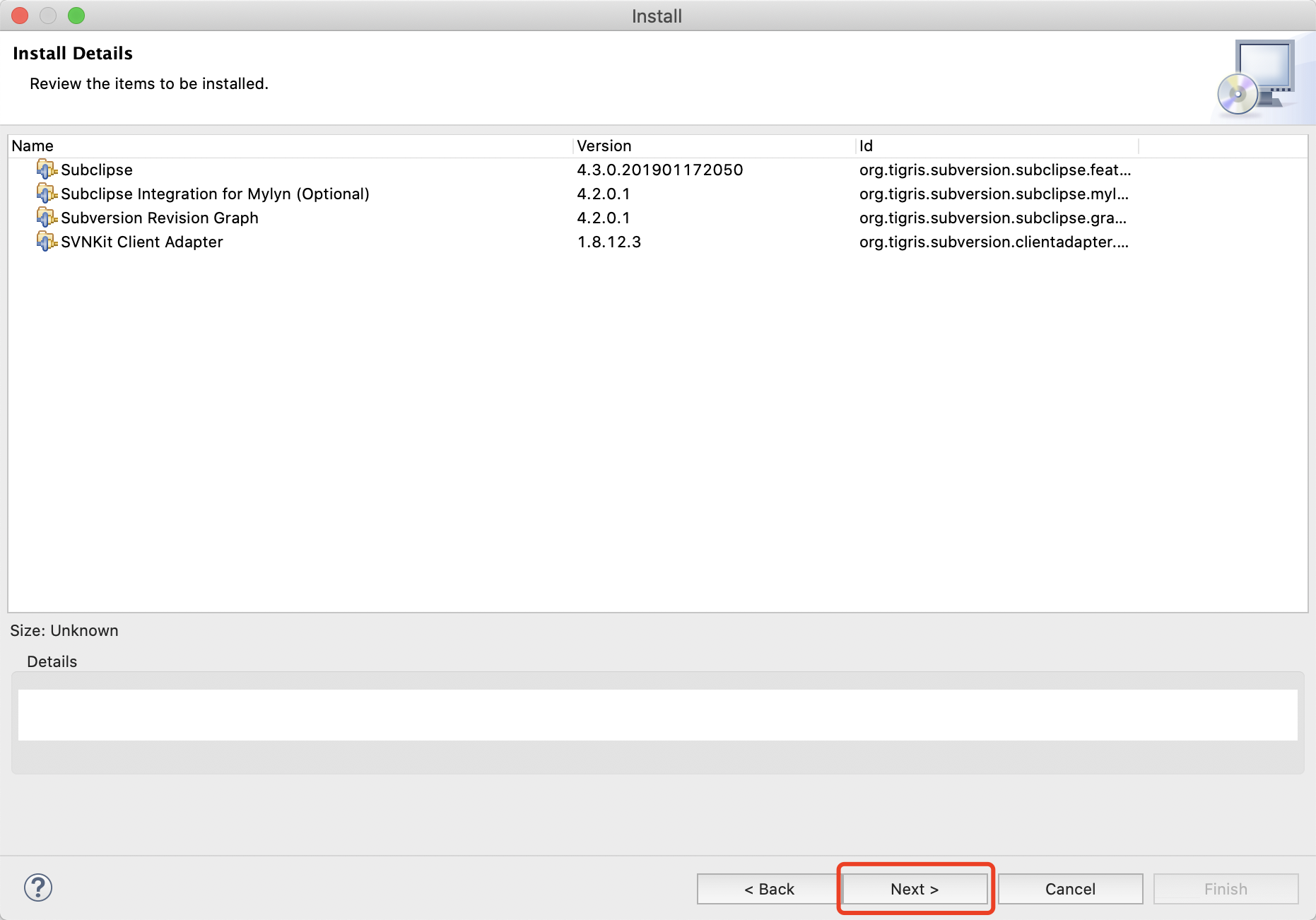
Task: Click the org.tigris.subversion.clientadapter... id
Action: (x=994, y=242)
